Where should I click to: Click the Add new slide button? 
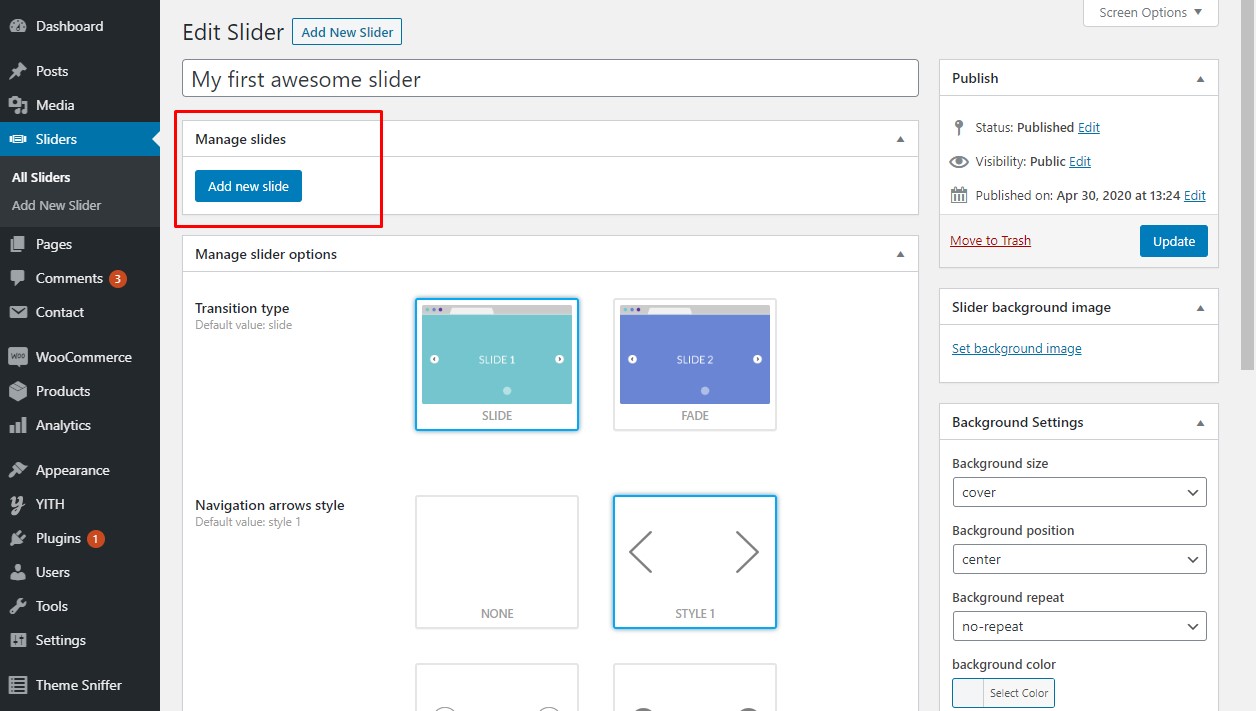click(x=248, y=186)
